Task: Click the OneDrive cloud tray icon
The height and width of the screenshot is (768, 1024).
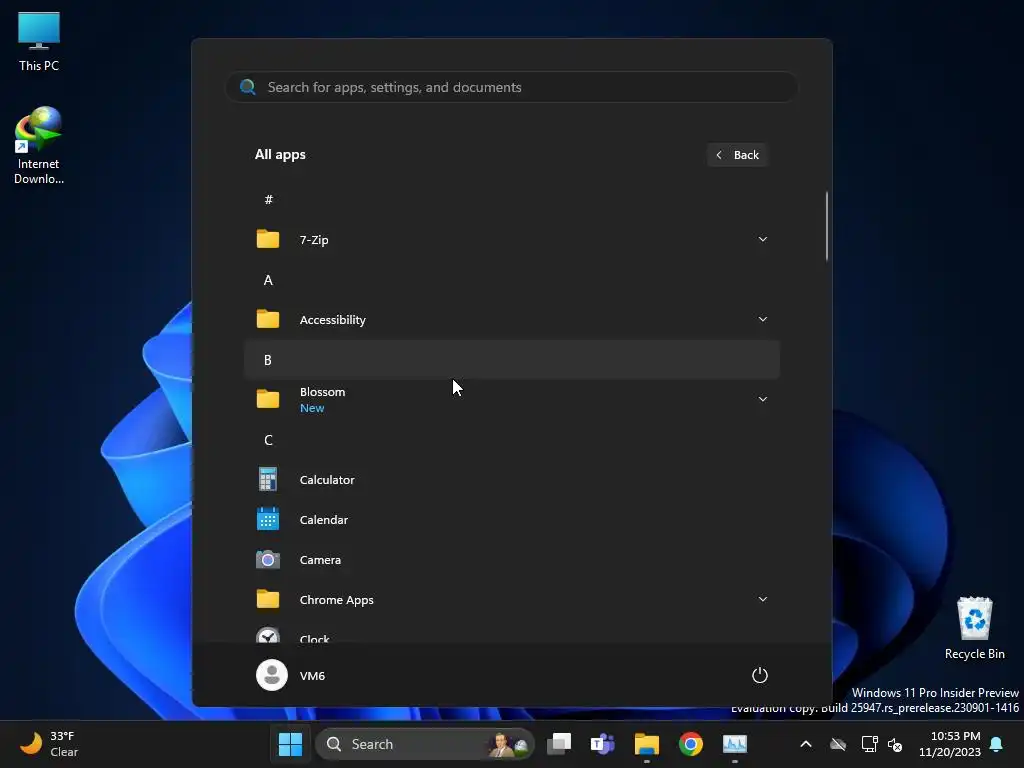Action: (x=838, y=744)
